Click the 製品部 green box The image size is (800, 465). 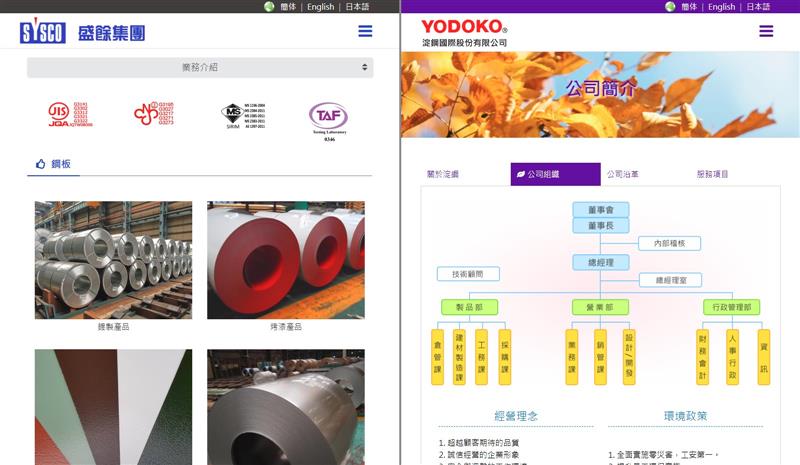(x=469, y=307)
